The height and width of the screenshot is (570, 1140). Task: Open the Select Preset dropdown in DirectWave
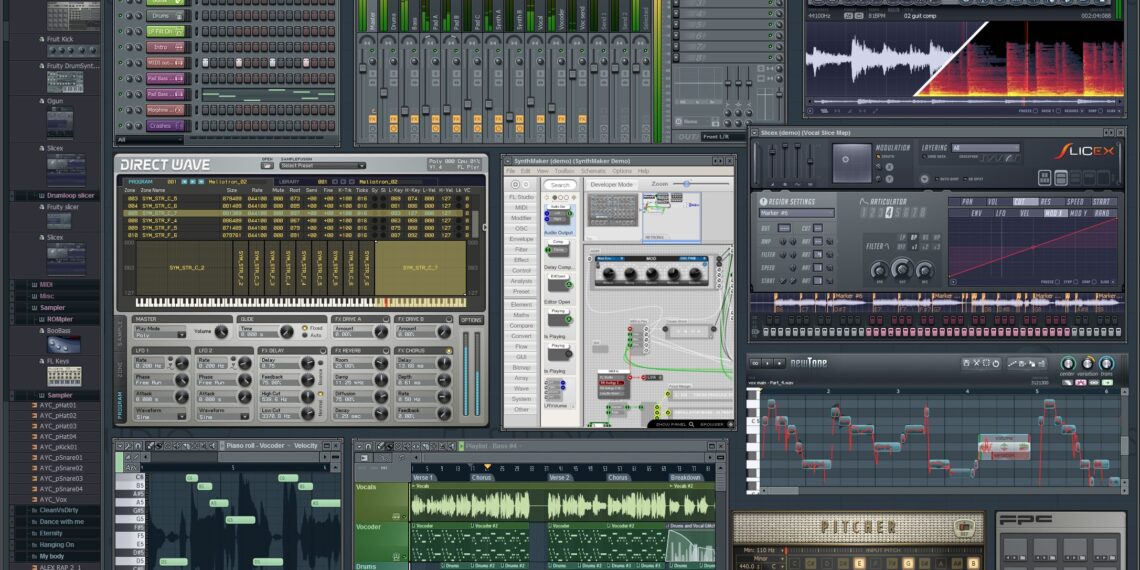[320, 166]
